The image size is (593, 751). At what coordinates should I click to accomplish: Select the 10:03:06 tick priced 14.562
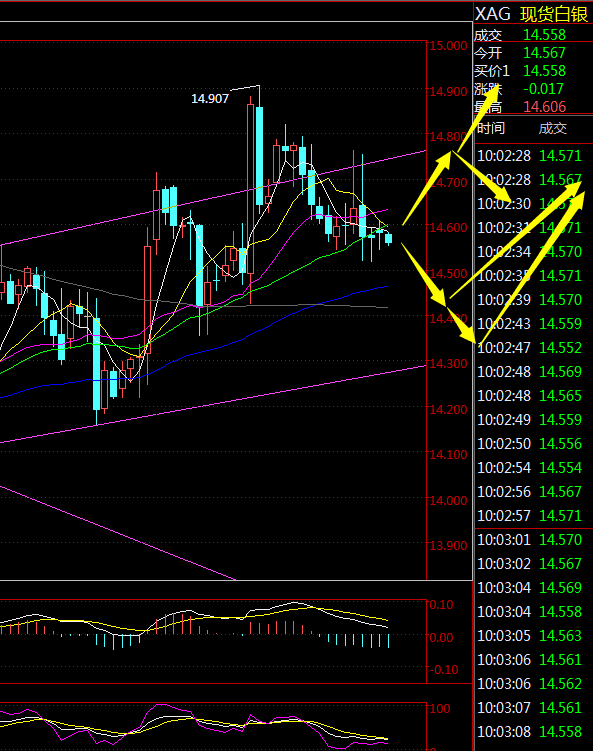tap(529, 683)
